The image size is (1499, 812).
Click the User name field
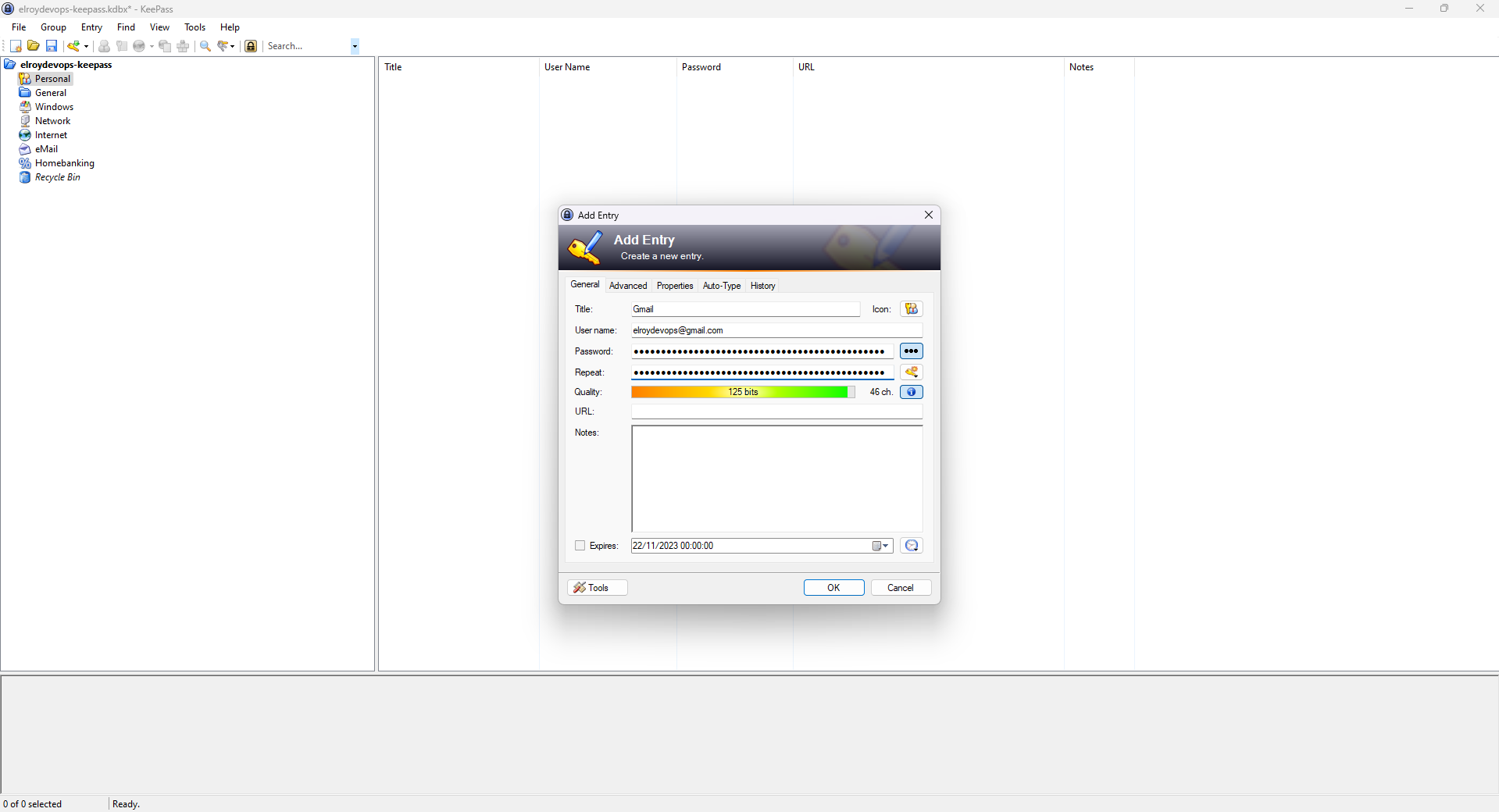click(x=776, y=330)
